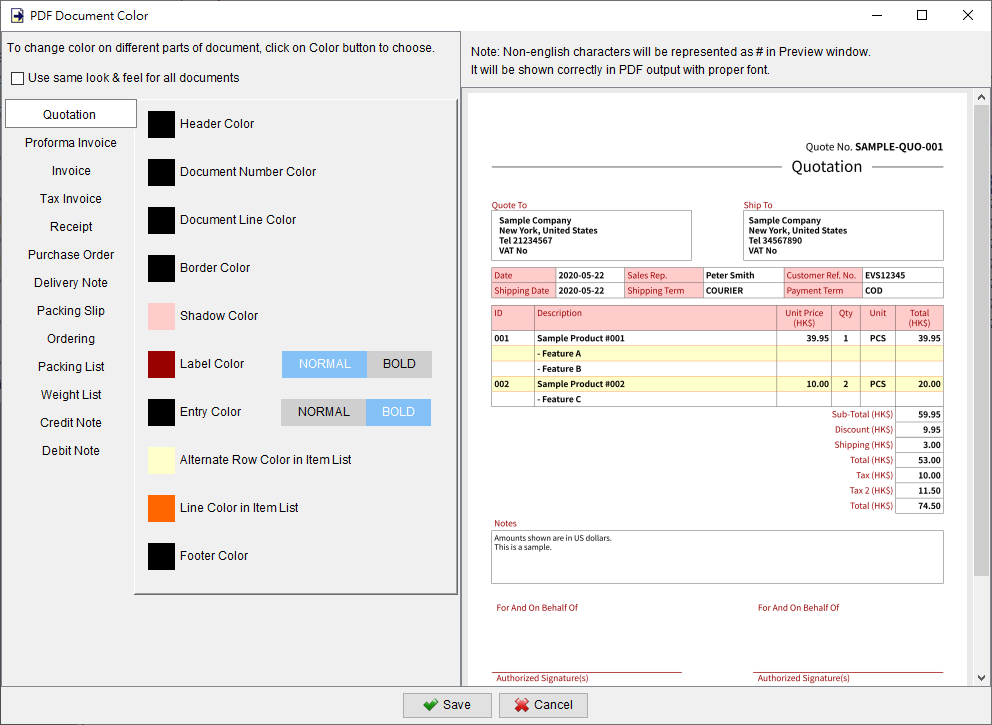Viewport: 992px width, 725px height.
Task: Pick the Entry Color swatch
Action: tap(161, 412)
